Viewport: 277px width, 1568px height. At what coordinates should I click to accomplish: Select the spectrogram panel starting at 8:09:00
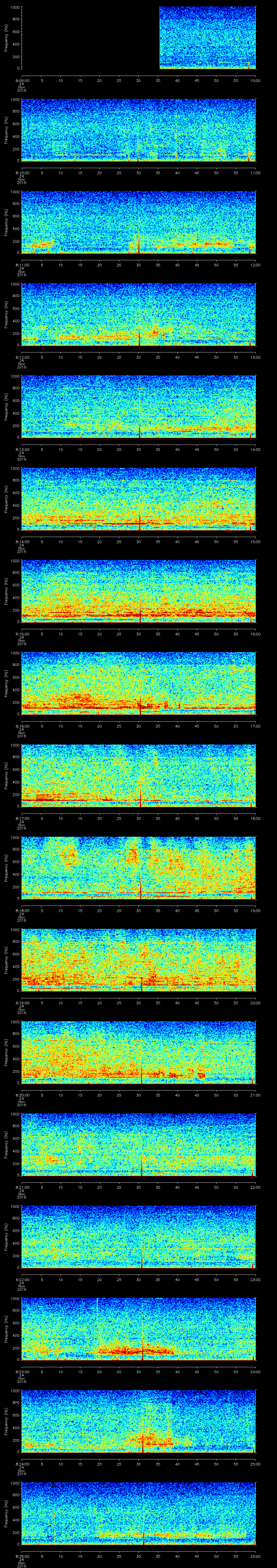point(139,38)
